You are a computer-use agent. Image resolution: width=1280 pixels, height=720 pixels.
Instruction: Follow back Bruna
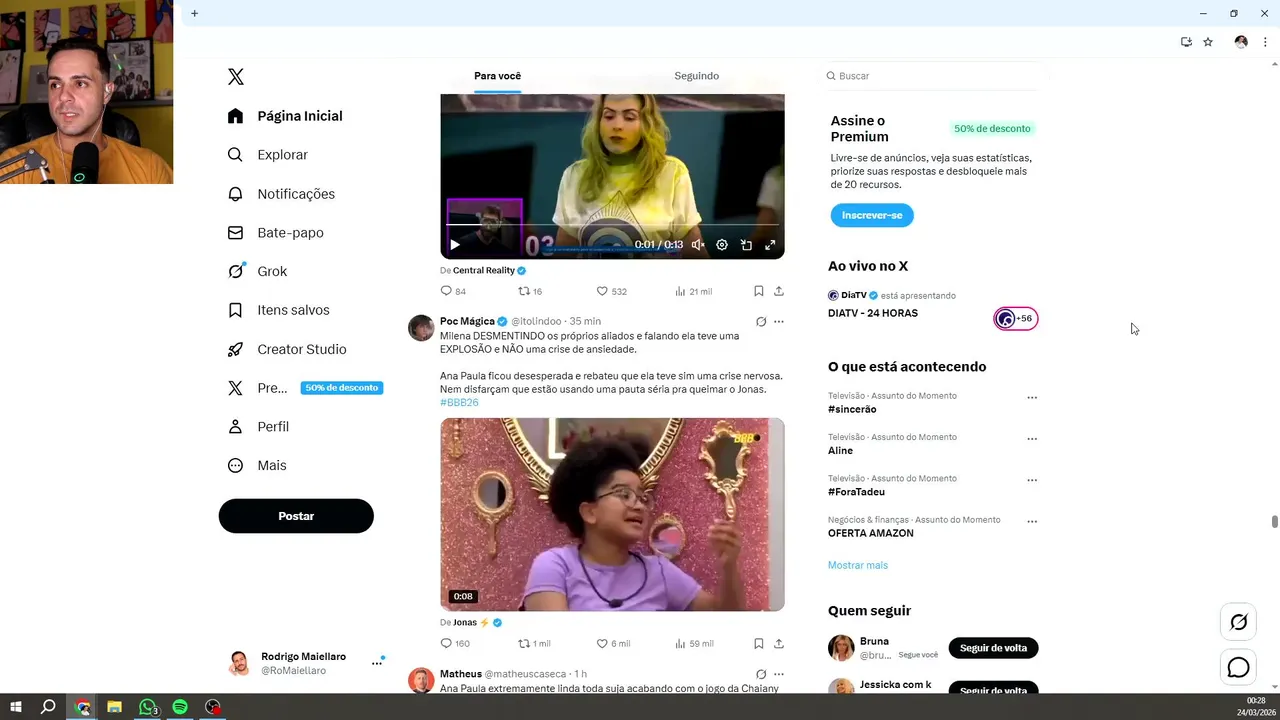click(x=993, y=648)
